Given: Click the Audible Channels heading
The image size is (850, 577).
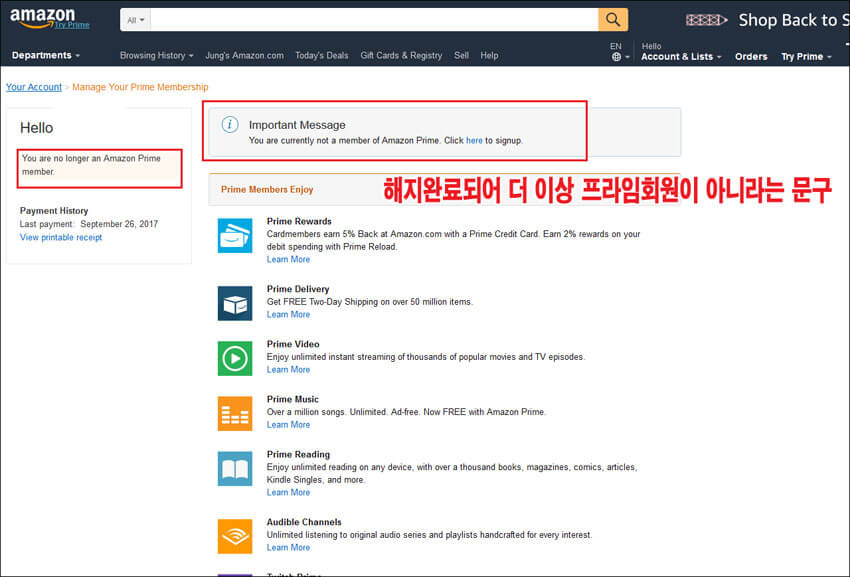Looking at the screenshot, I should (304, 522).
